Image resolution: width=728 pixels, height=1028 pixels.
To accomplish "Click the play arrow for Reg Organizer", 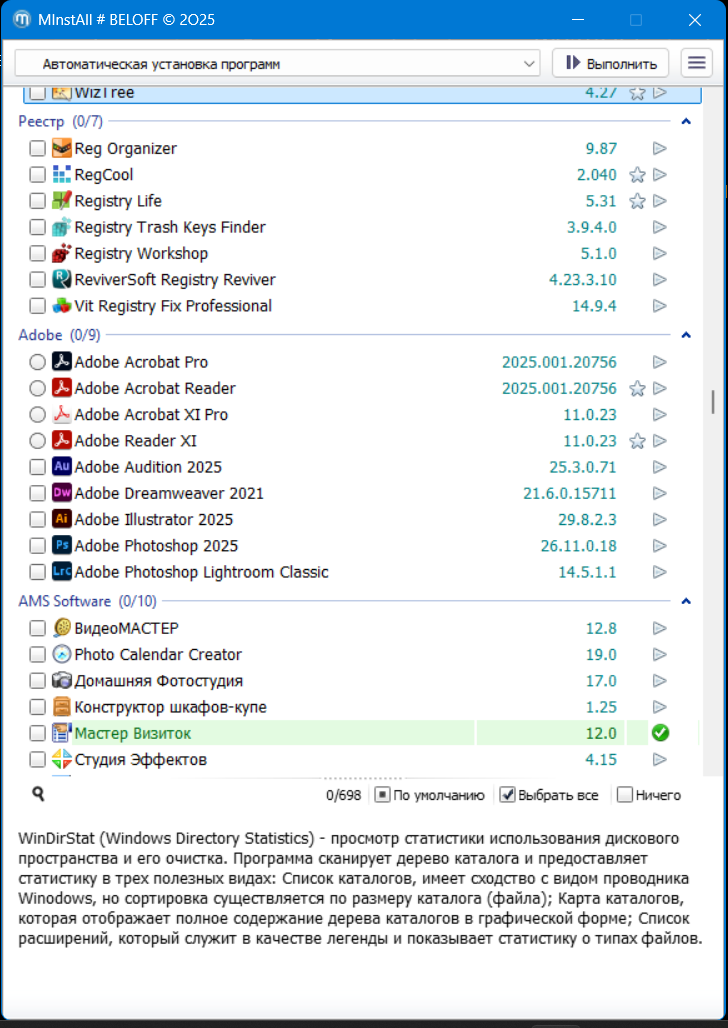I will (x=659, y=149).
